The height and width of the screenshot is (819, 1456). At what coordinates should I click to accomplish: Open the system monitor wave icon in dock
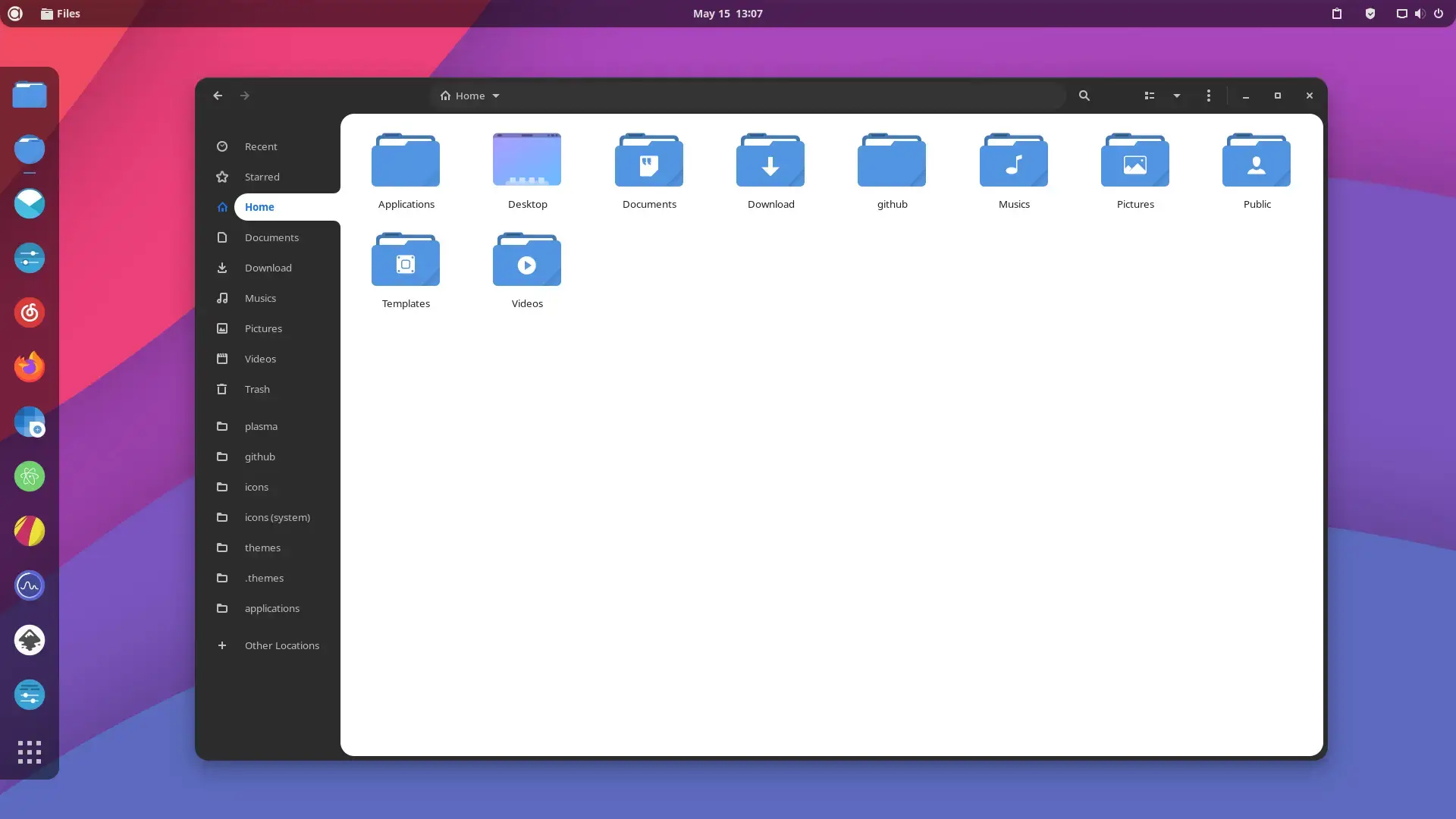click(30, 585)
